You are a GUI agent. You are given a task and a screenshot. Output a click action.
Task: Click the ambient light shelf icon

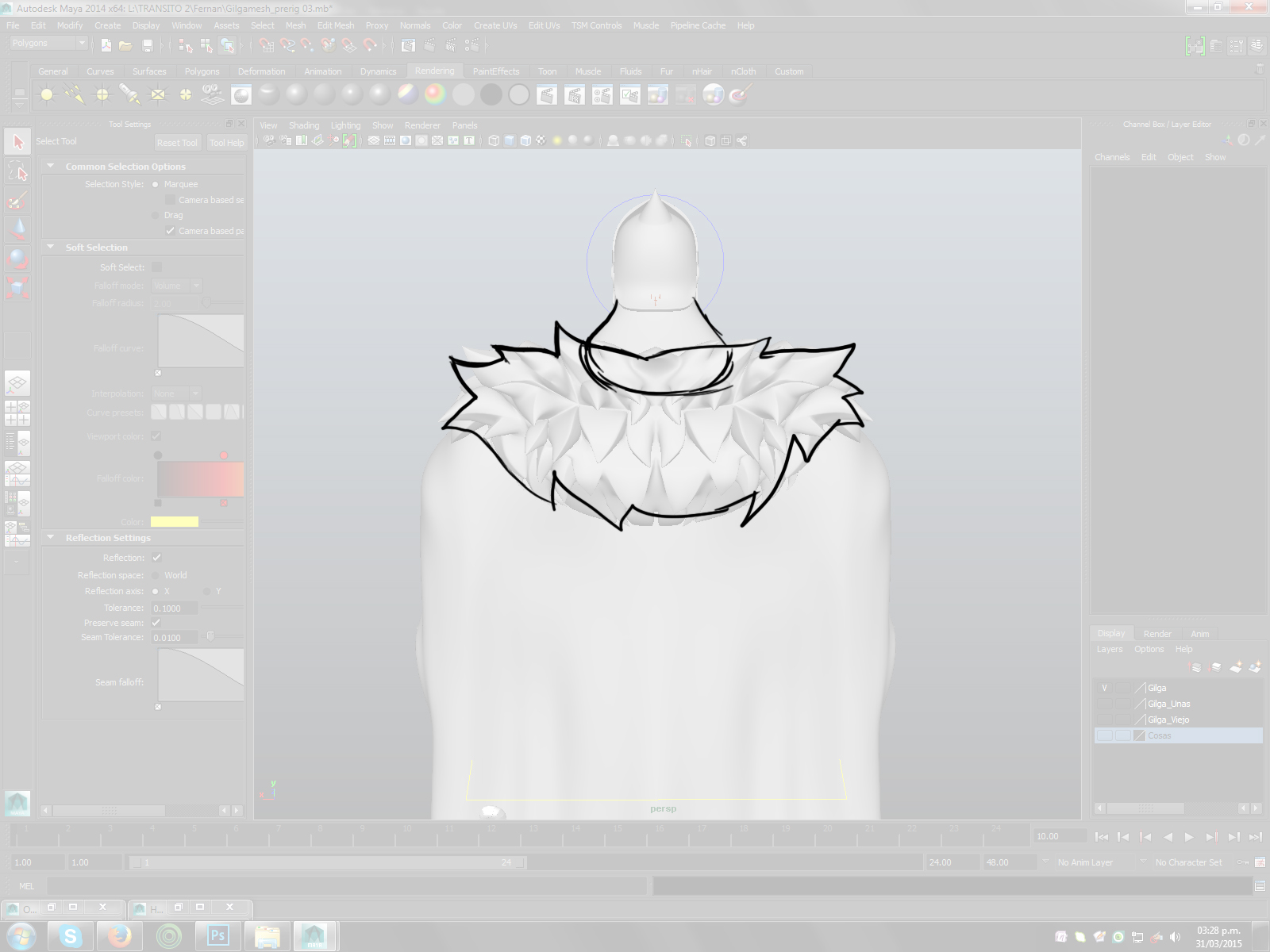tap(47, 95)
